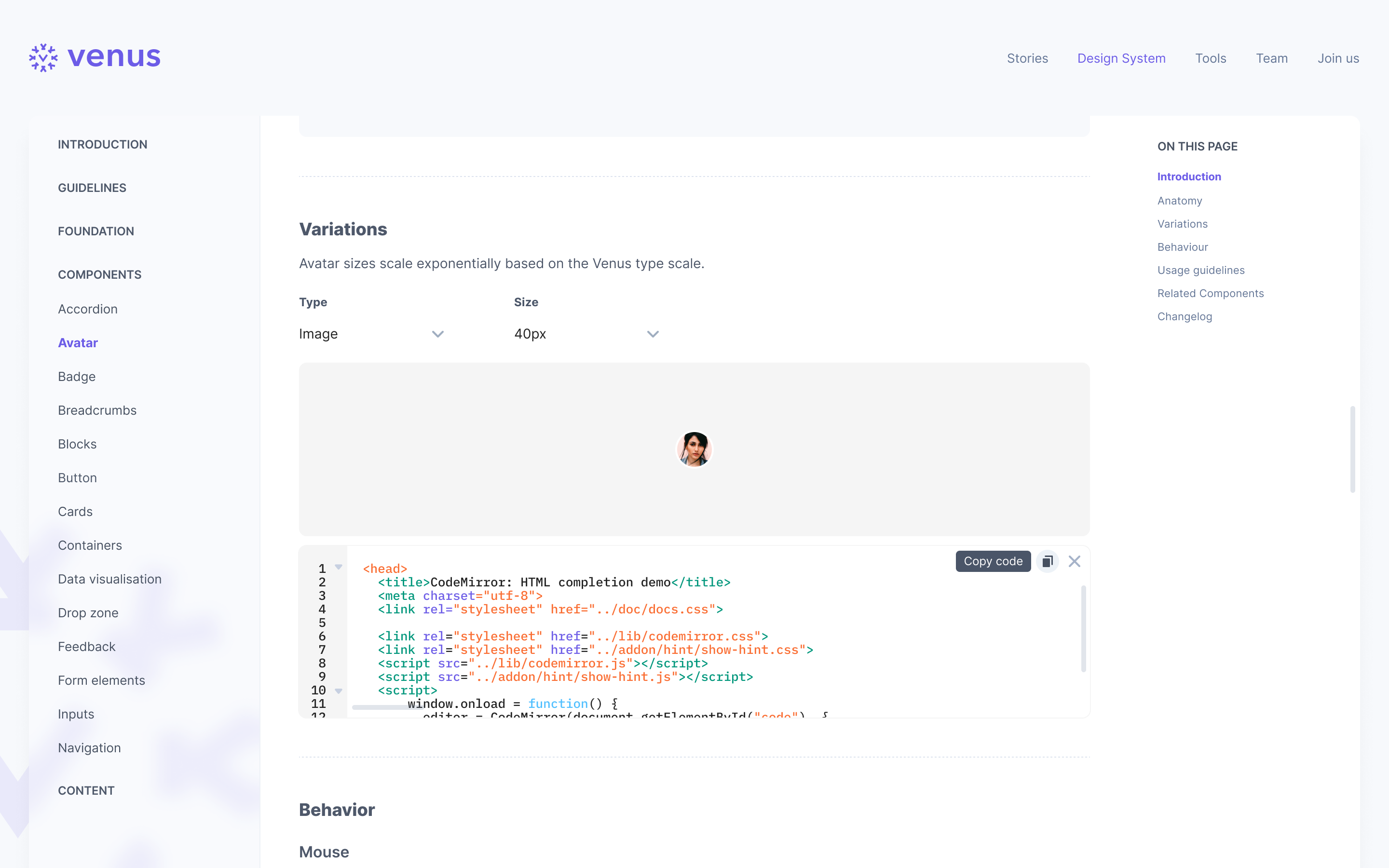Open Badge component page
This screenshot has width=1389, height=868.
[x=77, y=377]
